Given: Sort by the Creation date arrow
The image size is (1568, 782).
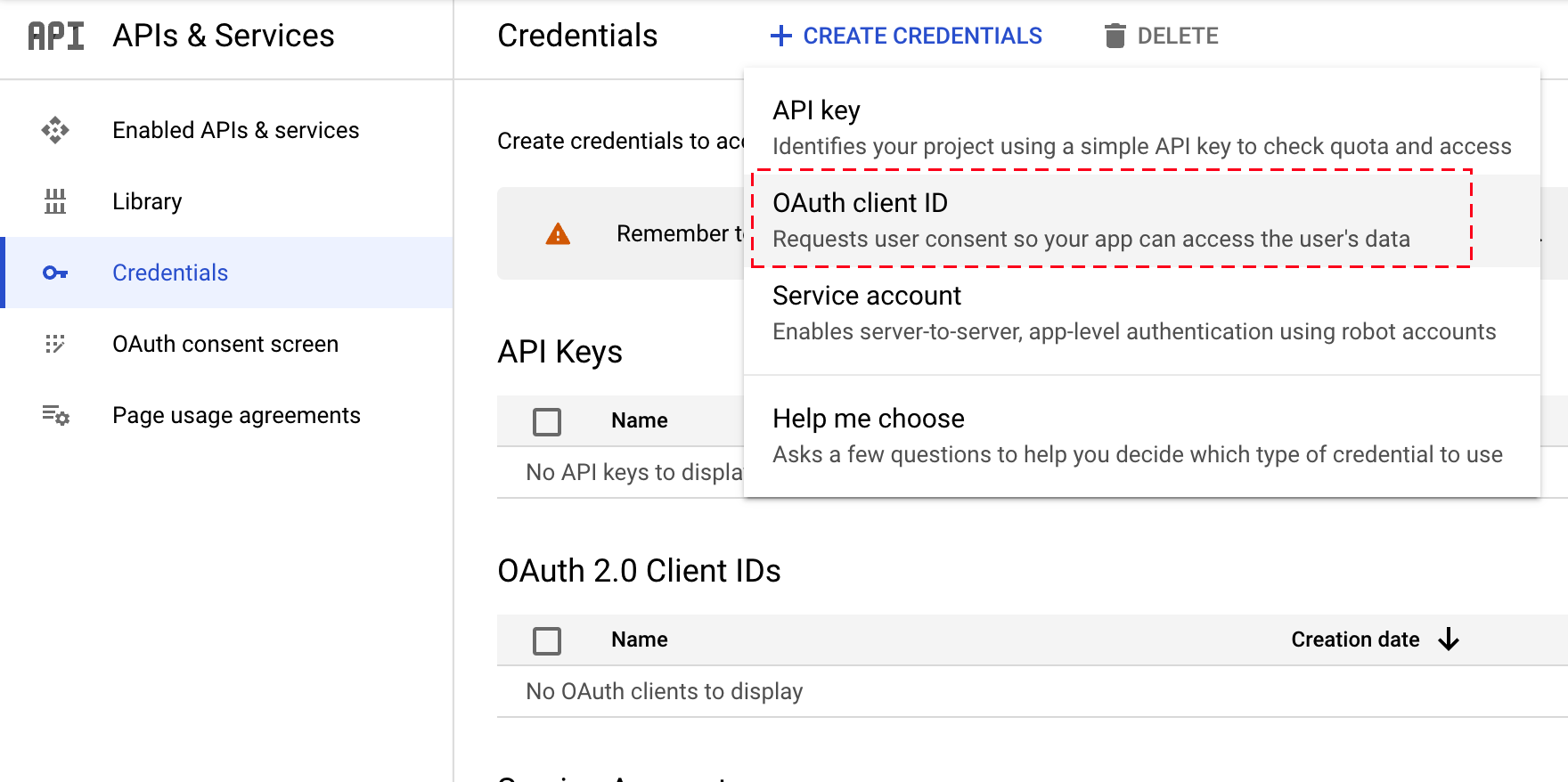Looking at the screenshot, I should coord(1449,639).
